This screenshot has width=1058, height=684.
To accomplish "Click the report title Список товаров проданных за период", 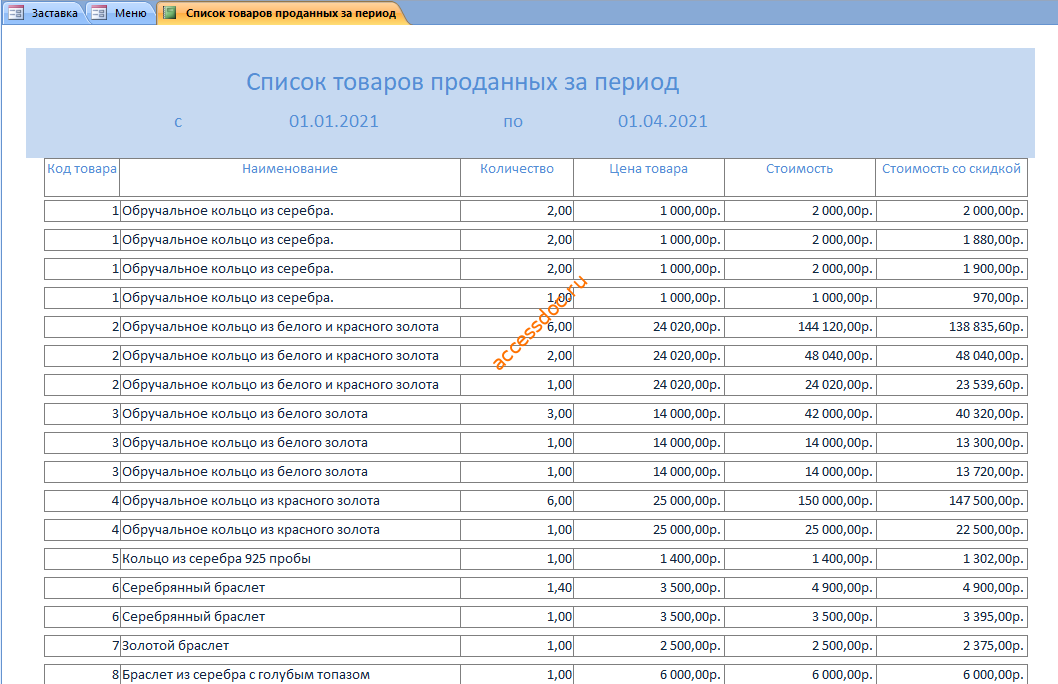I will [462, 82].
